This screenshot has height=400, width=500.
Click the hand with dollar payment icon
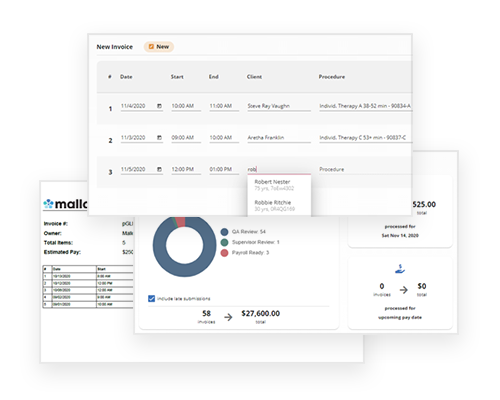(x=400, y=269)
